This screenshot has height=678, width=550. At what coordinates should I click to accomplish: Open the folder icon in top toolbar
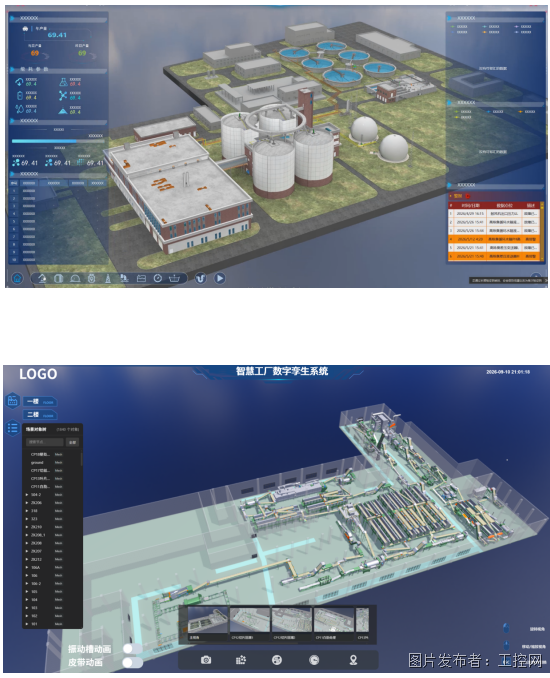(141, 278)
